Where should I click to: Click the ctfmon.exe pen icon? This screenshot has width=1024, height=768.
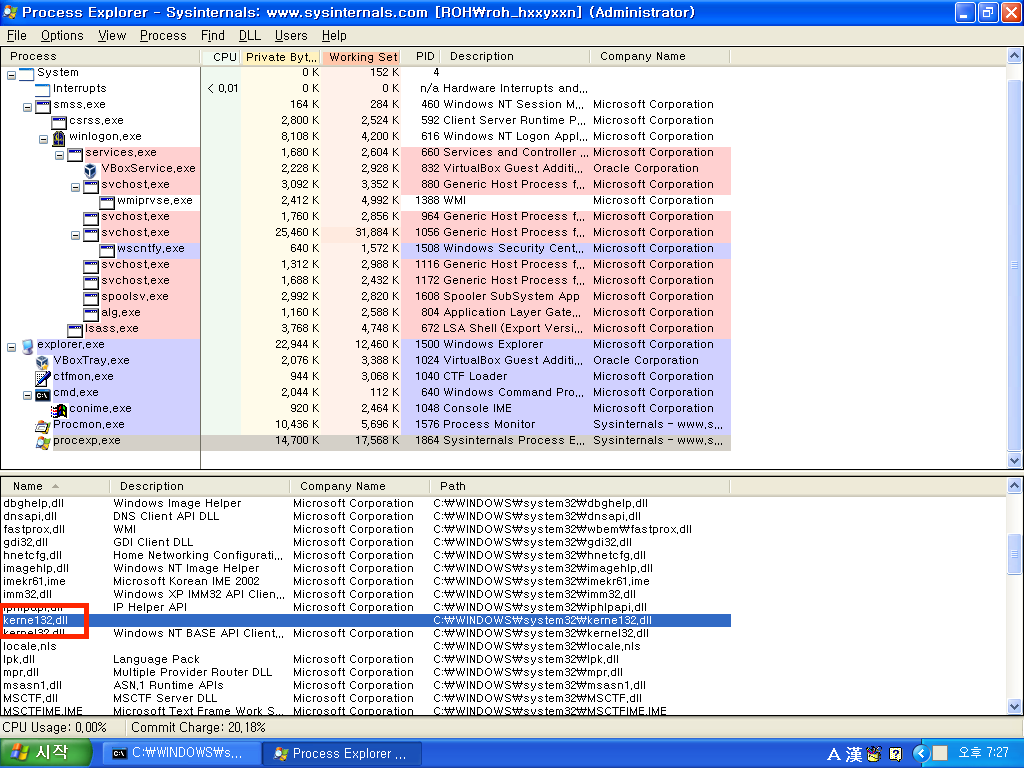[42, 377]
